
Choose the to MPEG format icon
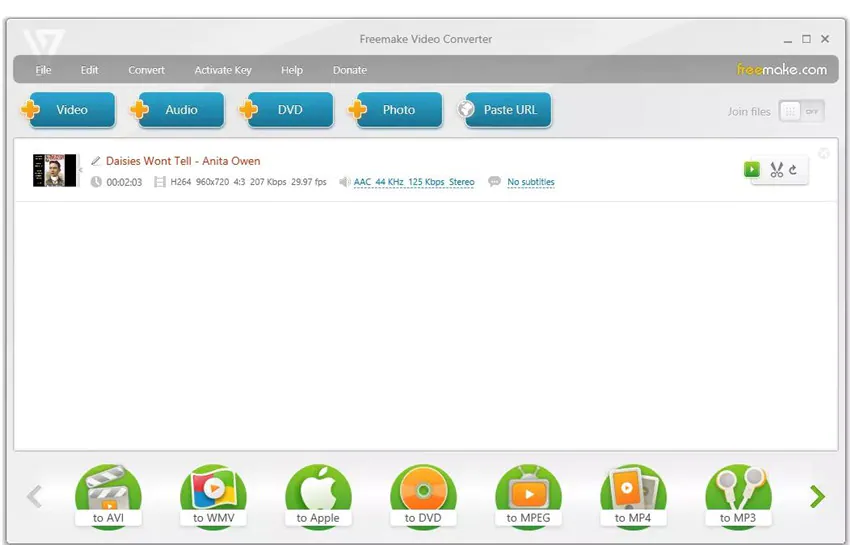529,496
